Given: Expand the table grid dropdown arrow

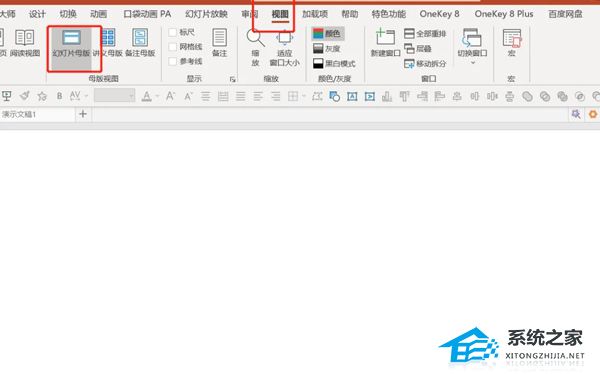Looking at the screenshot, I should tap(304, 96).
